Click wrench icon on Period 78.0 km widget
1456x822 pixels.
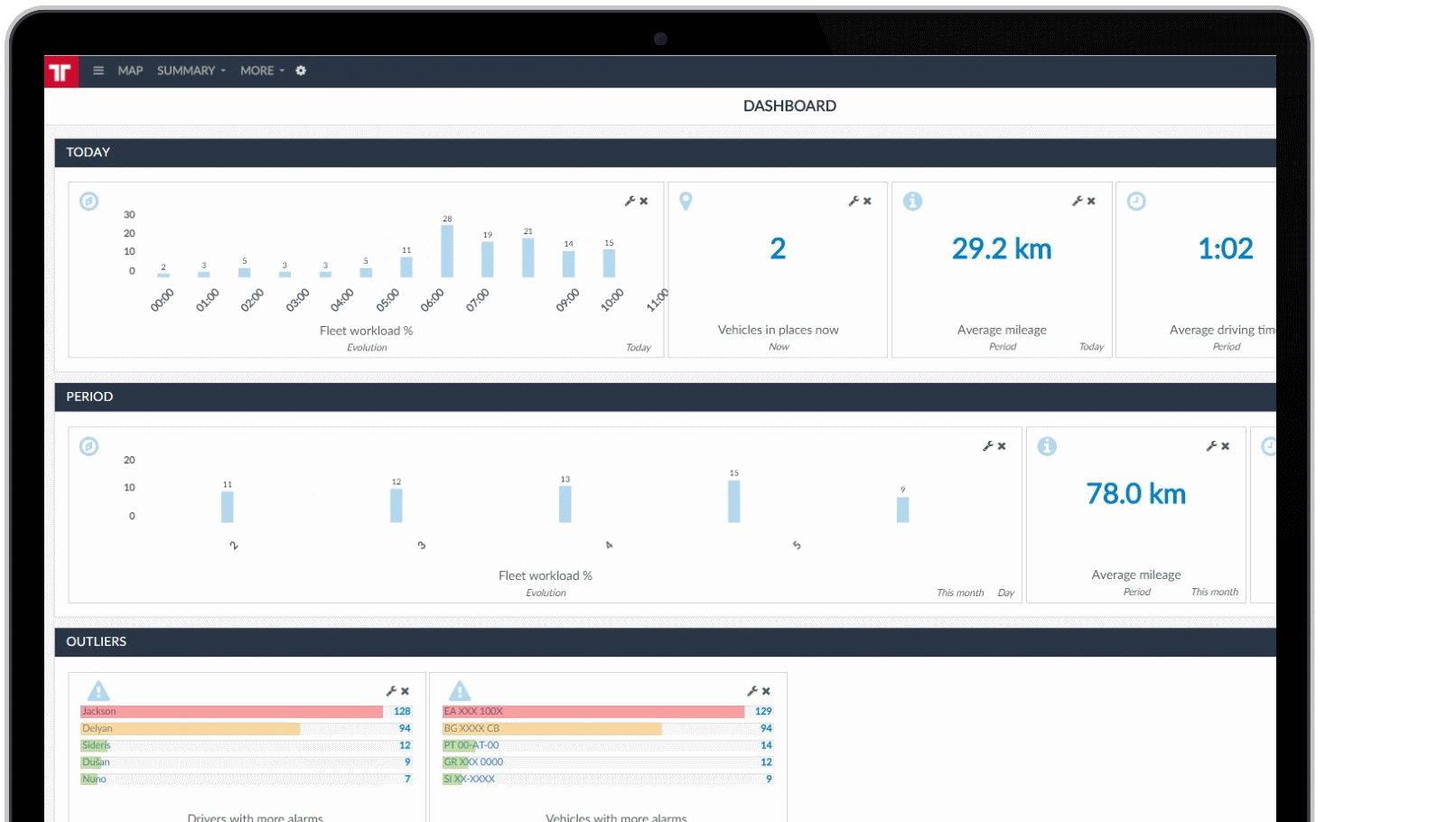1211,446
